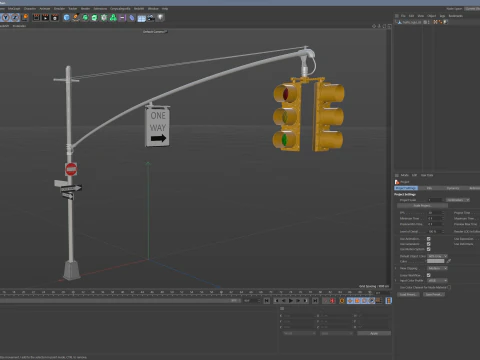Toggle Use Animation checkbox
The height and width of the screenshot is (360, 480).
tap(429, 239)
